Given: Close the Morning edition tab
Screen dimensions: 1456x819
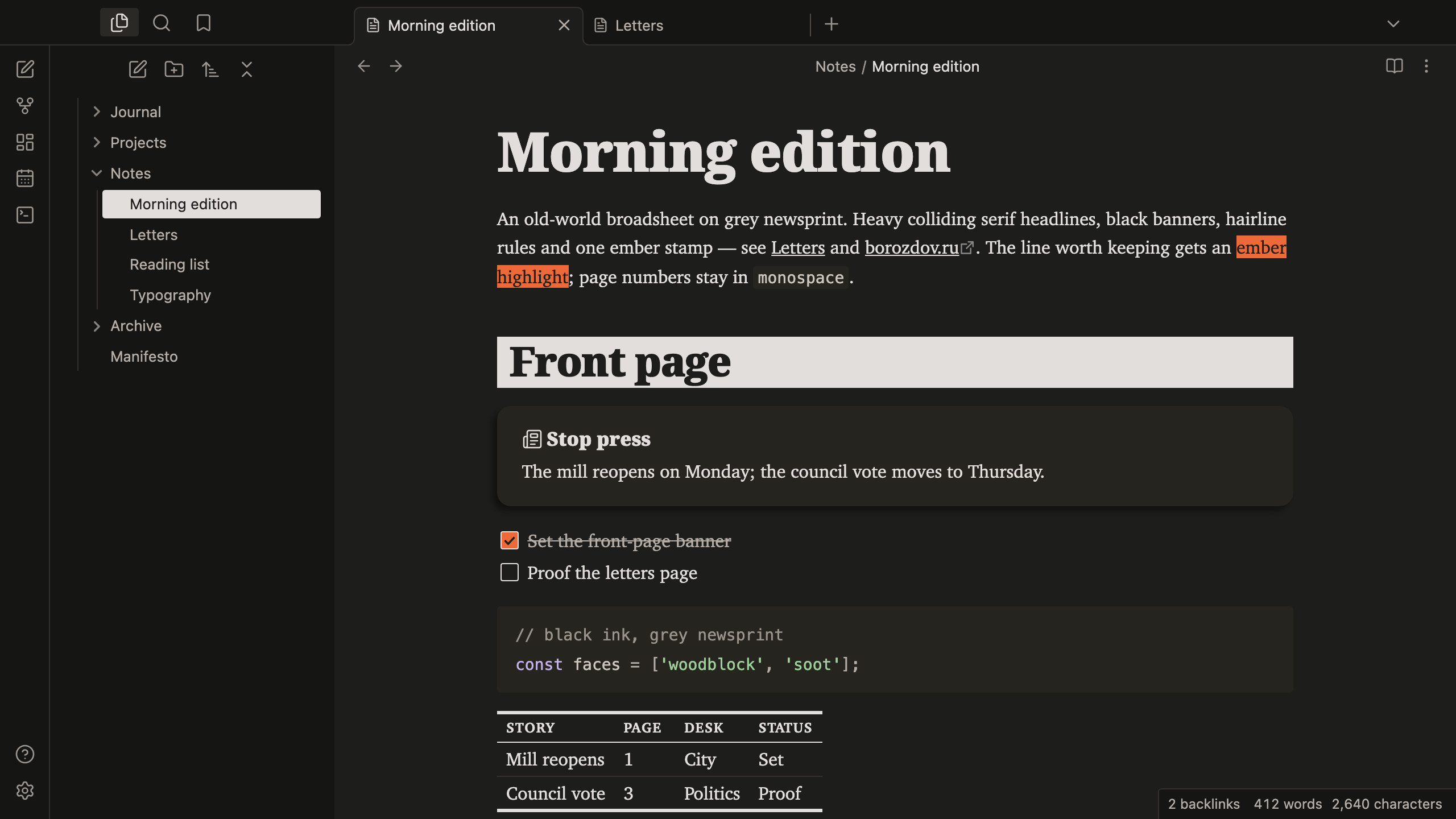Looking at the screenshot, I should pyautogui.click(x=564, y=26).
